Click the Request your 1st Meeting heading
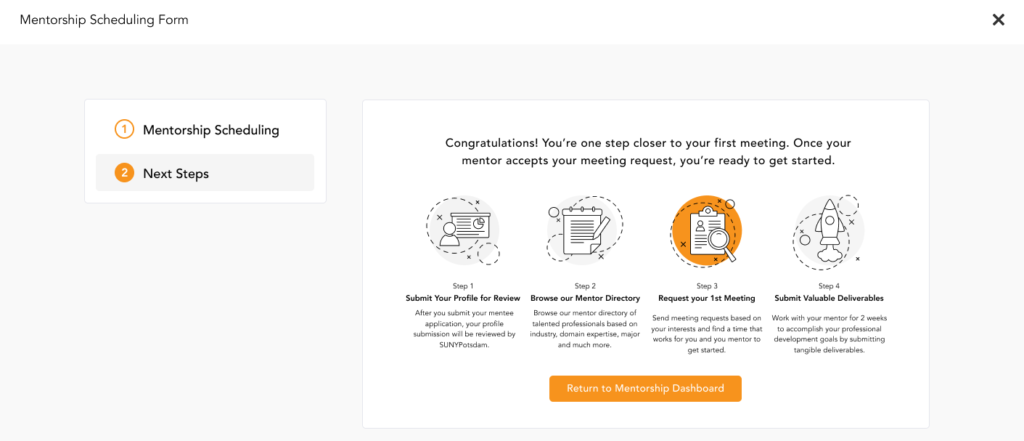Viewport: 1024px width, 441px height. pyautogui.click(x=707, y=298)
